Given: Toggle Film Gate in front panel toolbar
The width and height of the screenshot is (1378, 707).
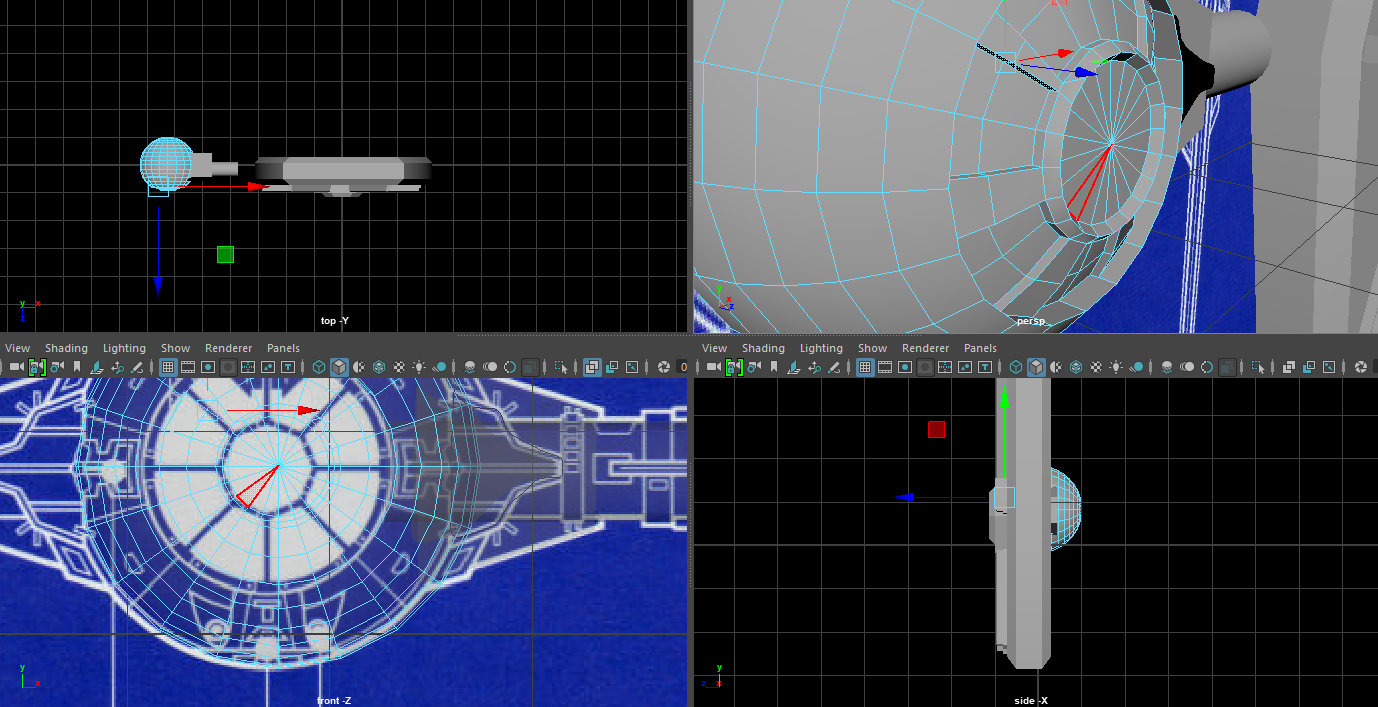Looking at the screenshot, I should tap(188, 367).
